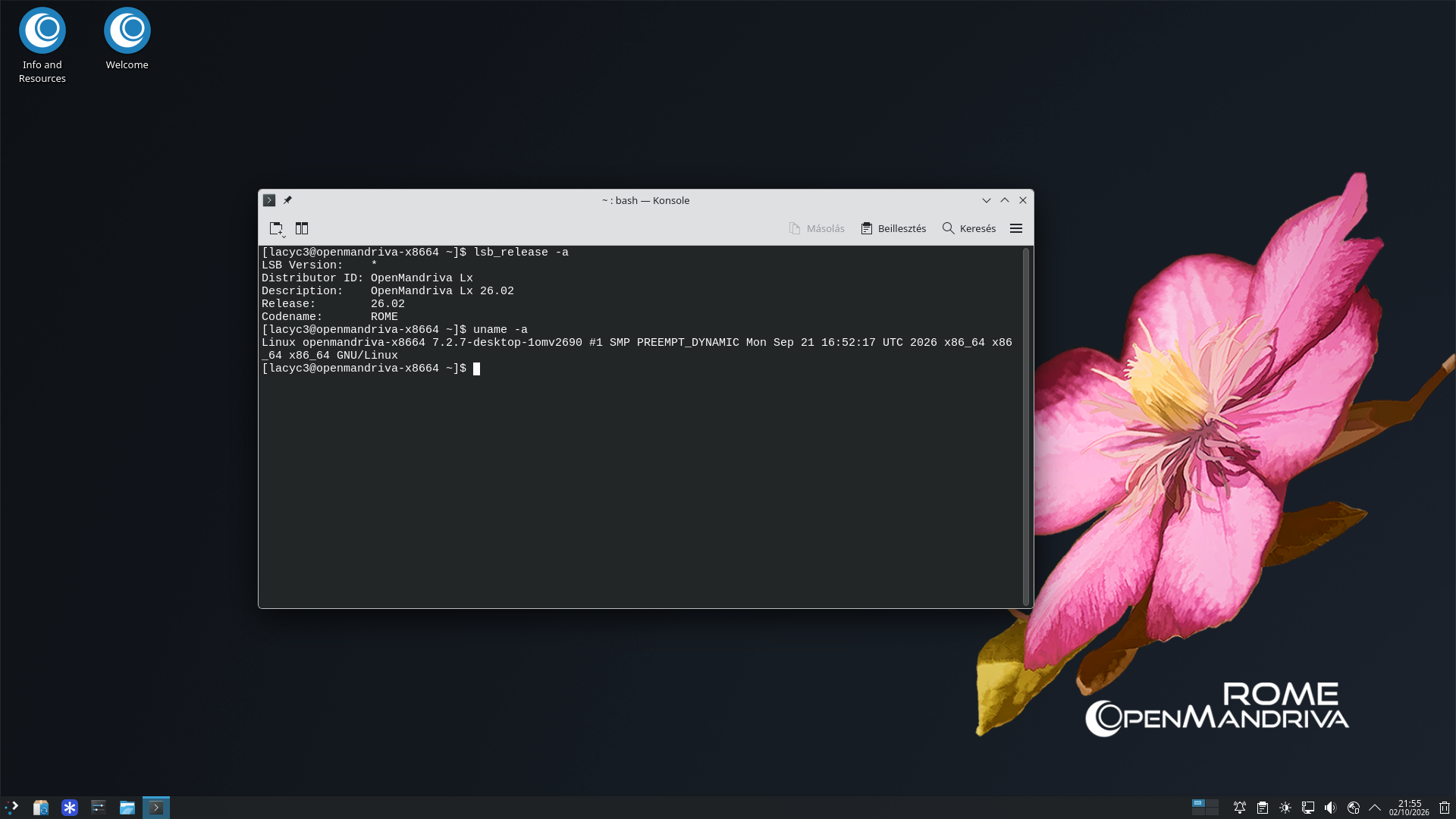Open clipboard tray icon
The image size is (1456, 819).
[x=1263, y=808]
